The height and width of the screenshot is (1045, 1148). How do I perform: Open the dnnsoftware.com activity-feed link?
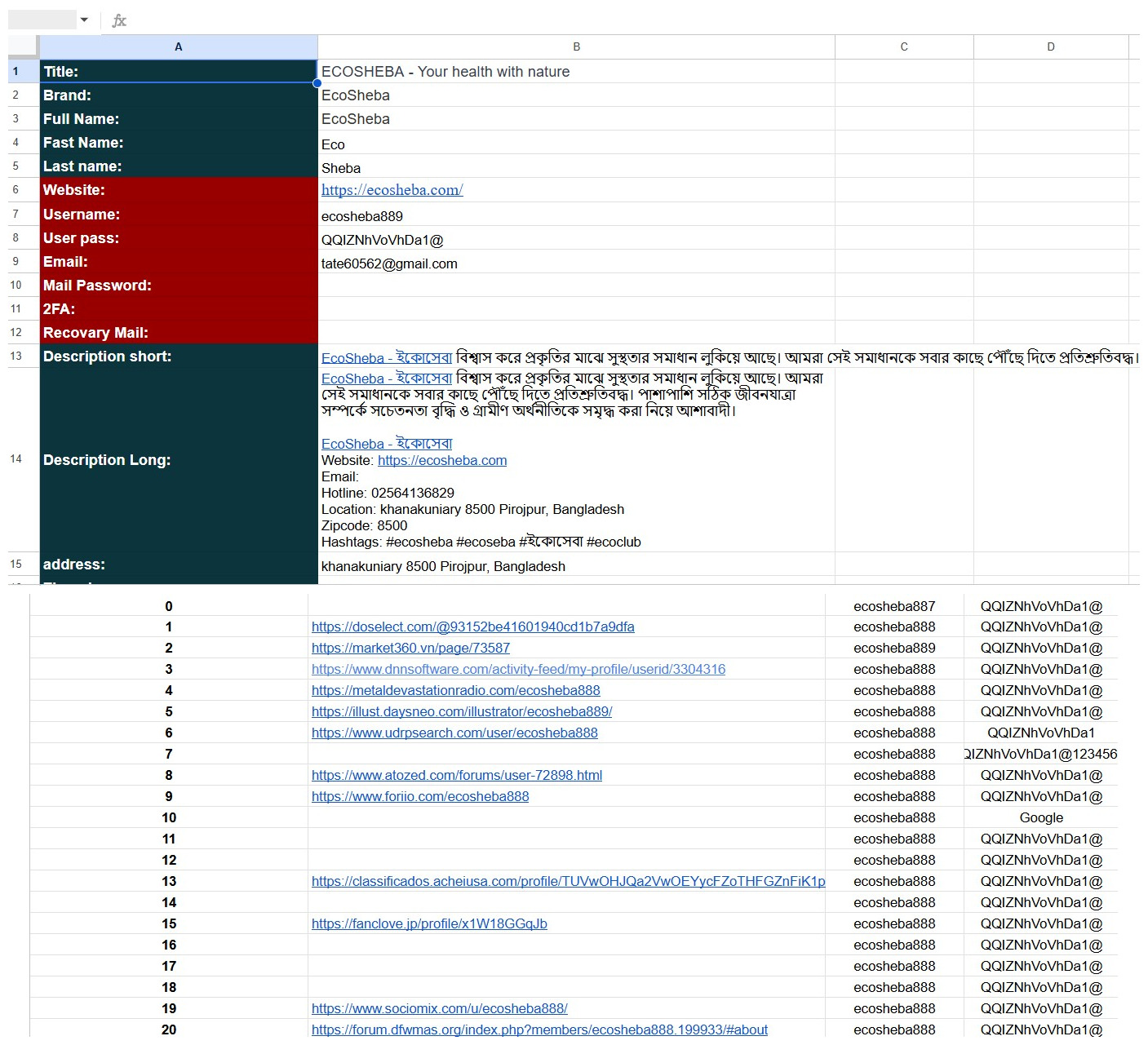pyautogui.click(x=518, y=669)
